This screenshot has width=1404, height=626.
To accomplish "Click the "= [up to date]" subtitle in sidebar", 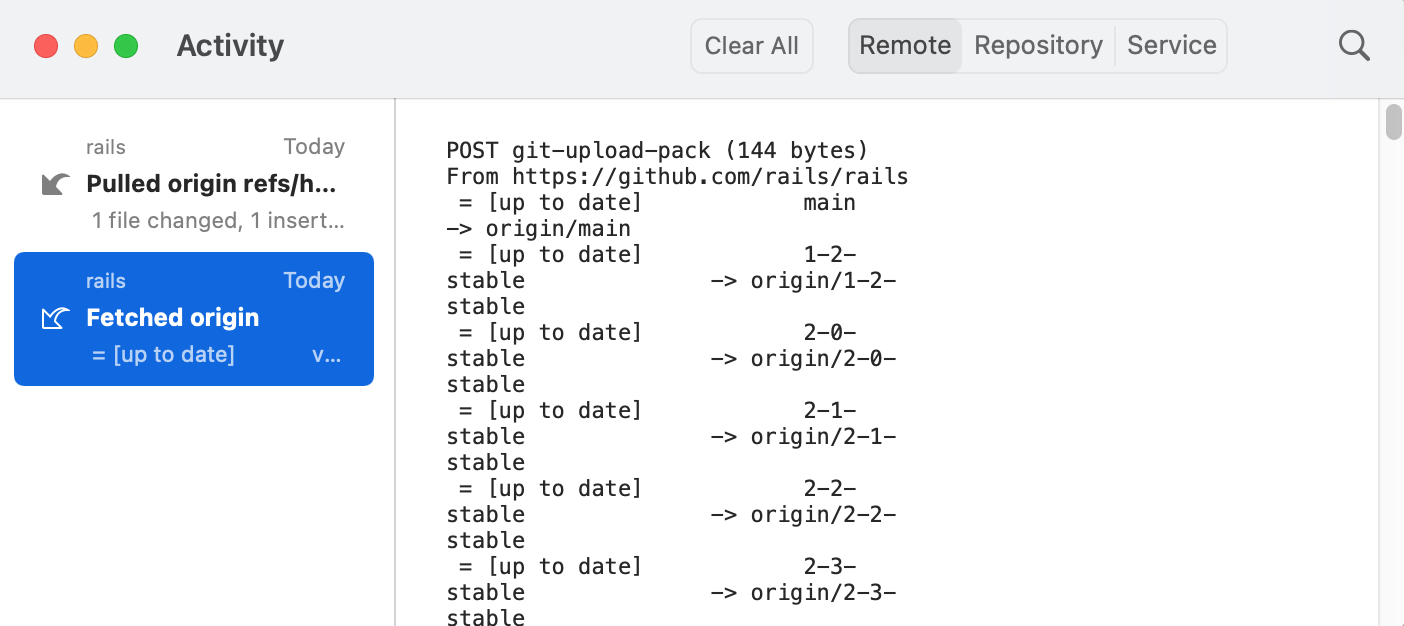I will [163, 355].
